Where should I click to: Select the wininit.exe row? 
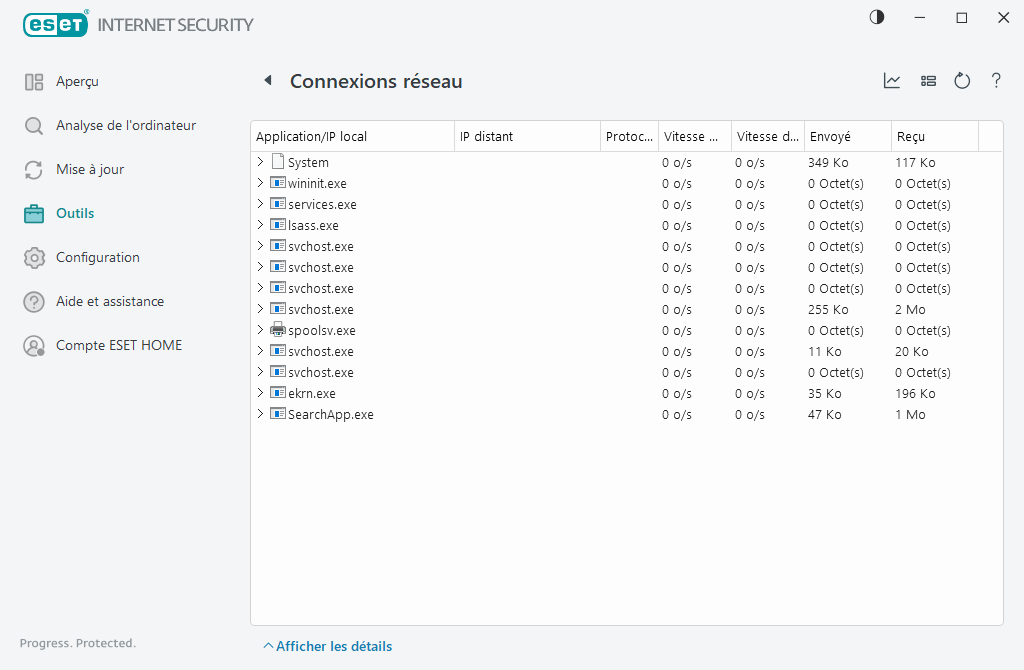coord(317,183)
